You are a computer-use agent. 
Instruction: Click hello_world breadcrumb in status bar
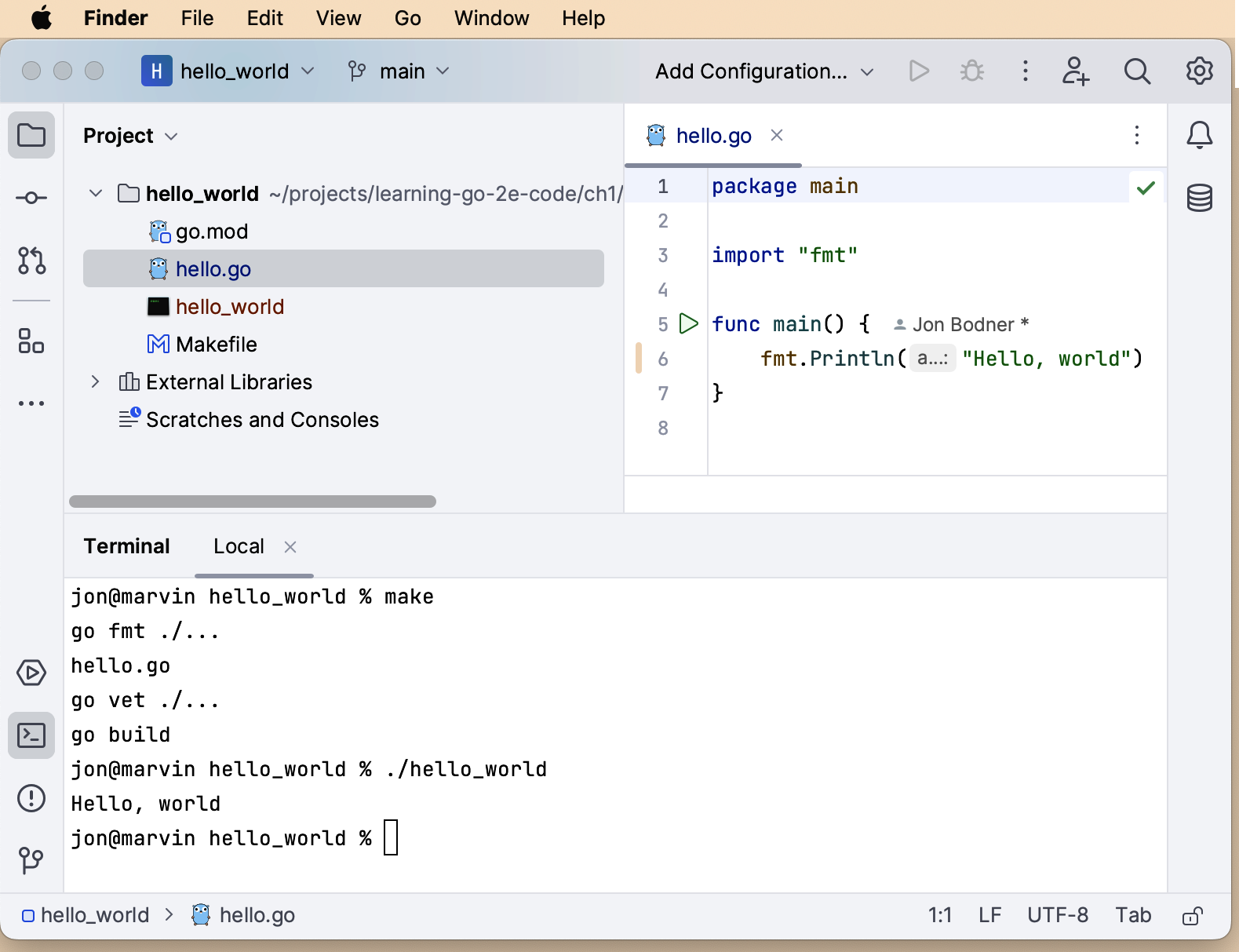tap(86, 915)
